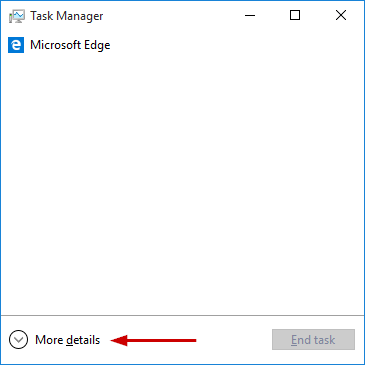Select the Microsoft Edge entry in the list

182,45
